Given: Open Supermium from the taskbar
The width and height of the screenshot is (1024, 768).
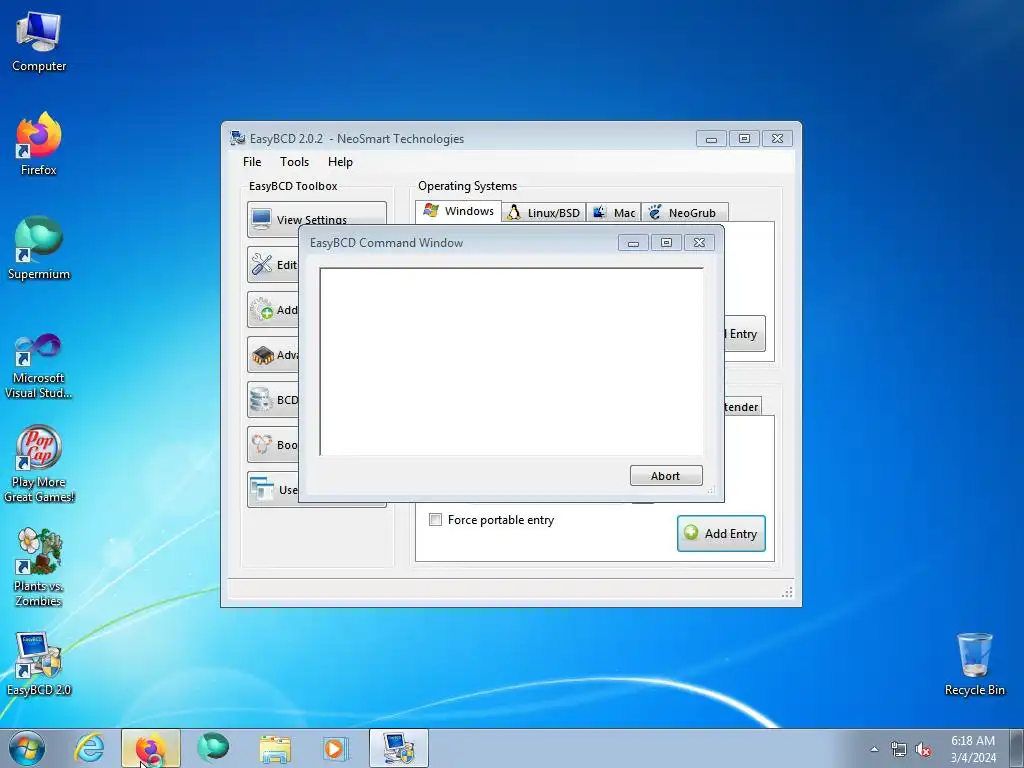Looking at the screenshot, I should click(x=213, y=748).
